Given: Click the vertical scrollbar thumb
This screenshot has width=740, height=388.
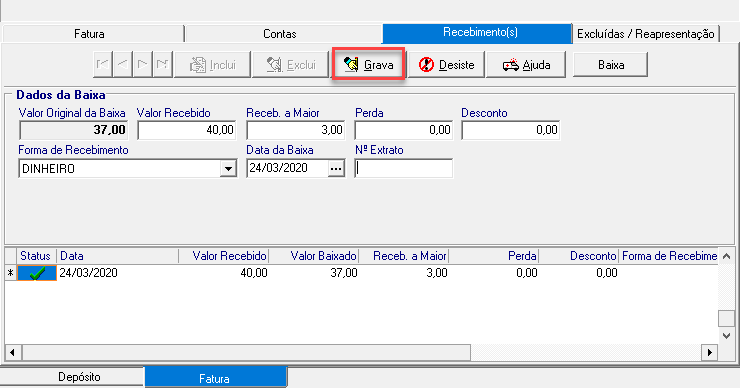Looking at the screenshot, I should coord(726,318).
